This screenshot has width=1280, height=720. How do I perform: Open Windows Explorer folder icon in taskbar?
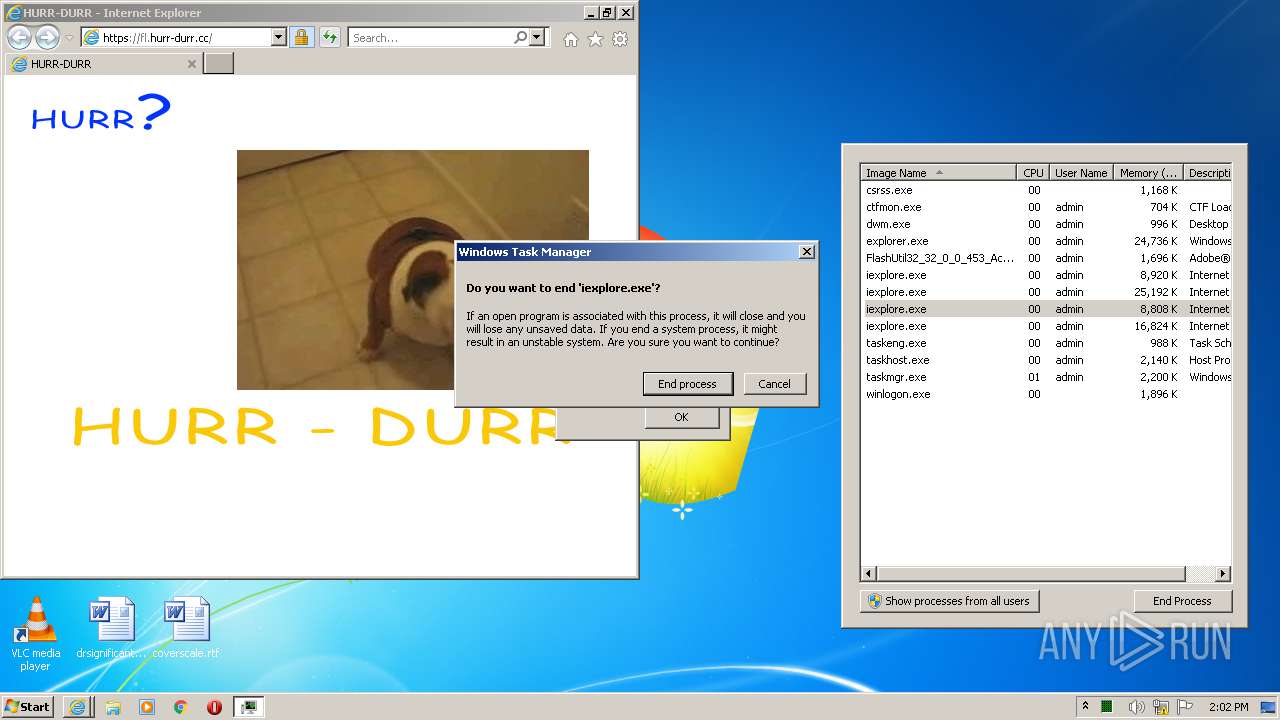coord(113,707)
